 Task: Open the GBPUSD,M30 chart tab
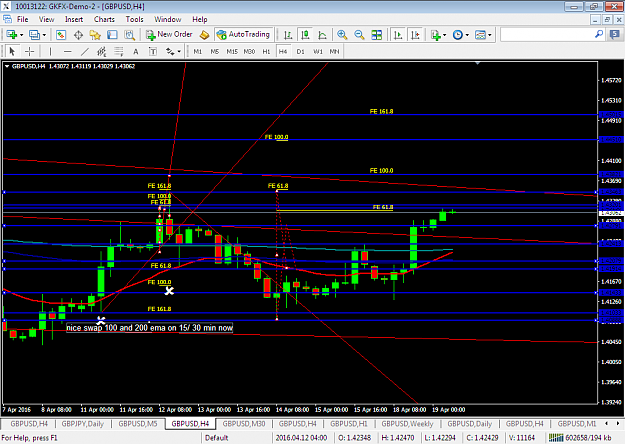point(244,424)
